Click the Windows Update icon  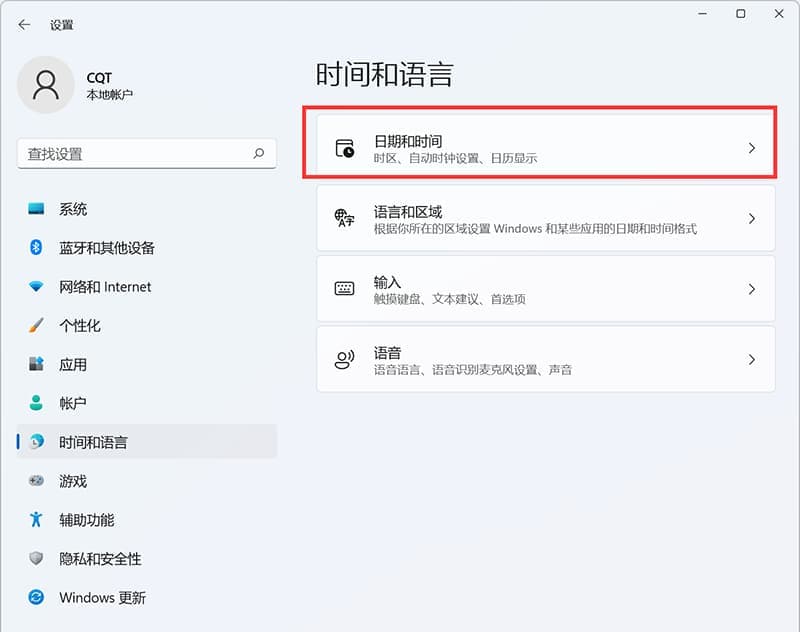click(37, 598)
